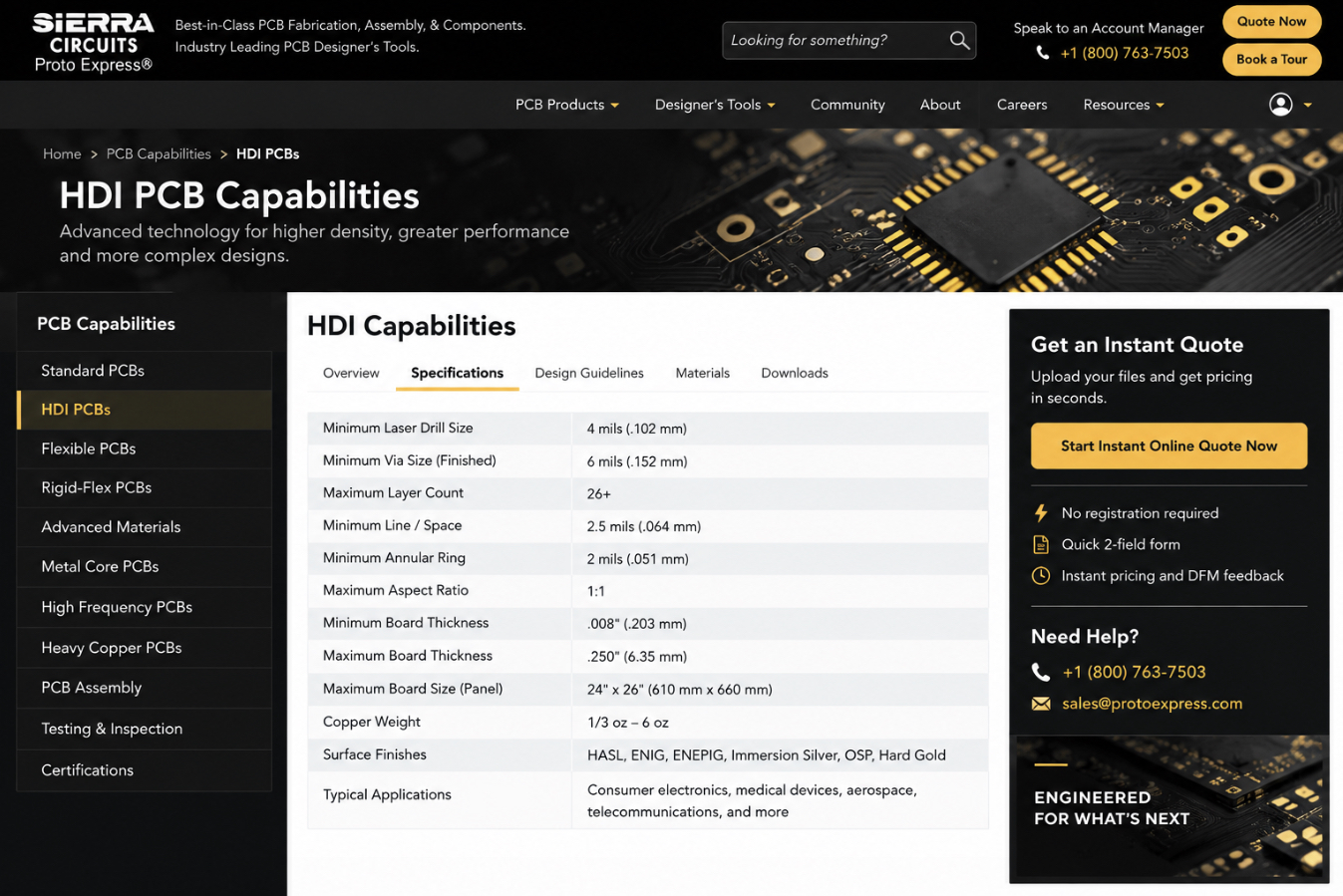Click the Minimum Board Thickness label
Screen dimensions: 1343x896
tap(406, 623)
